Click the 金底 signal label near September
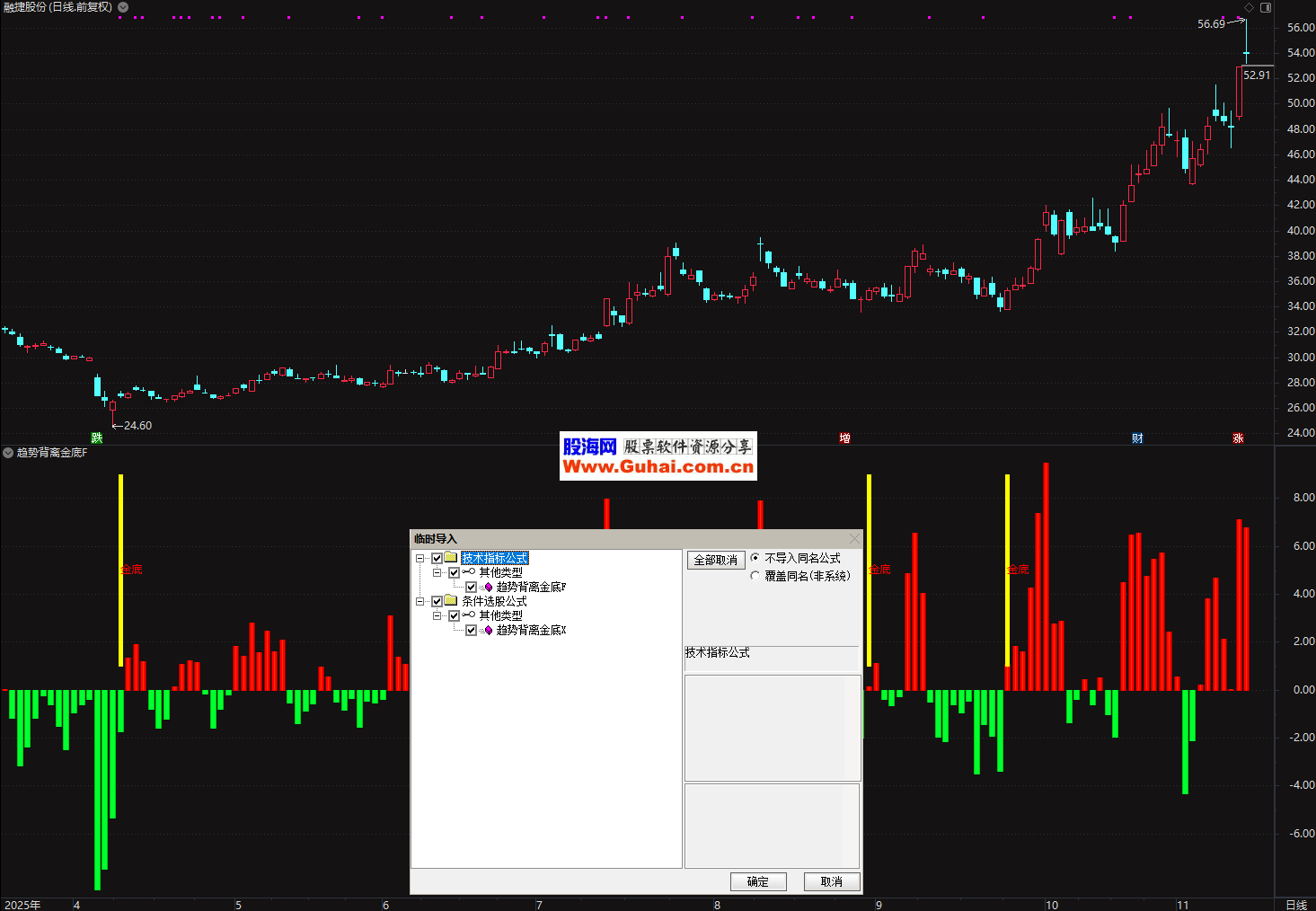Viewport: 1316px width, 911px height. pos(880,570)
